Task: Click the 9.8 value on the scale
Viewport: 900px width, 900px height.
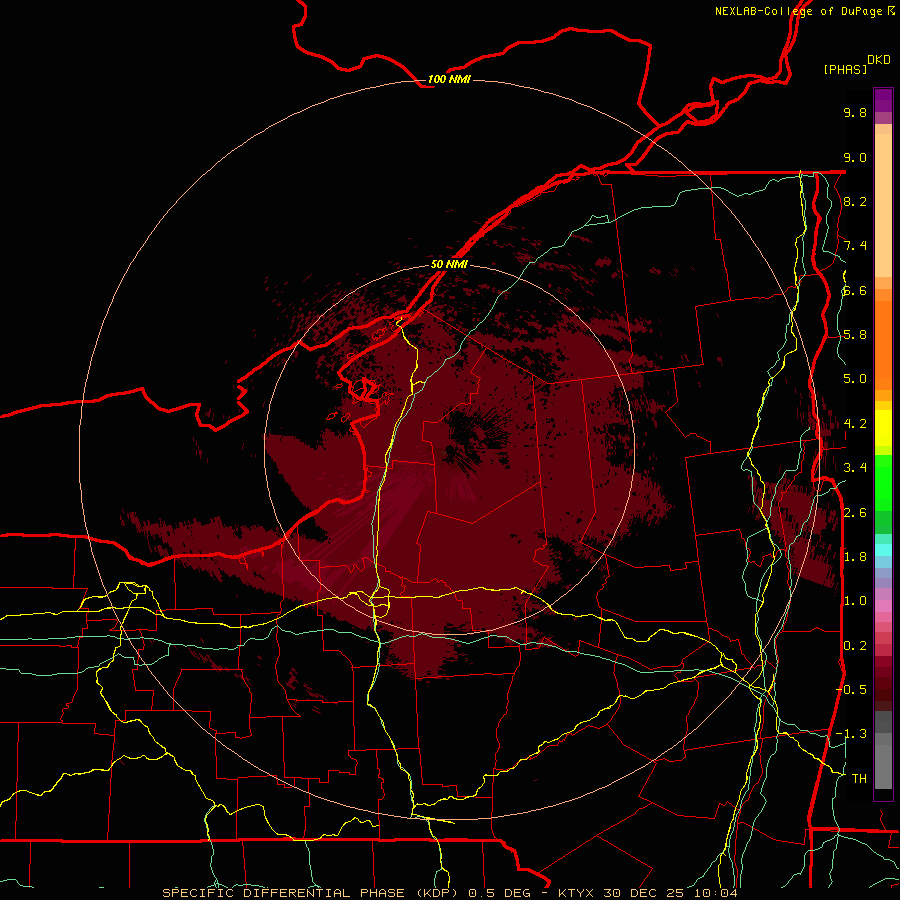Action: click(x=855, y=112)
